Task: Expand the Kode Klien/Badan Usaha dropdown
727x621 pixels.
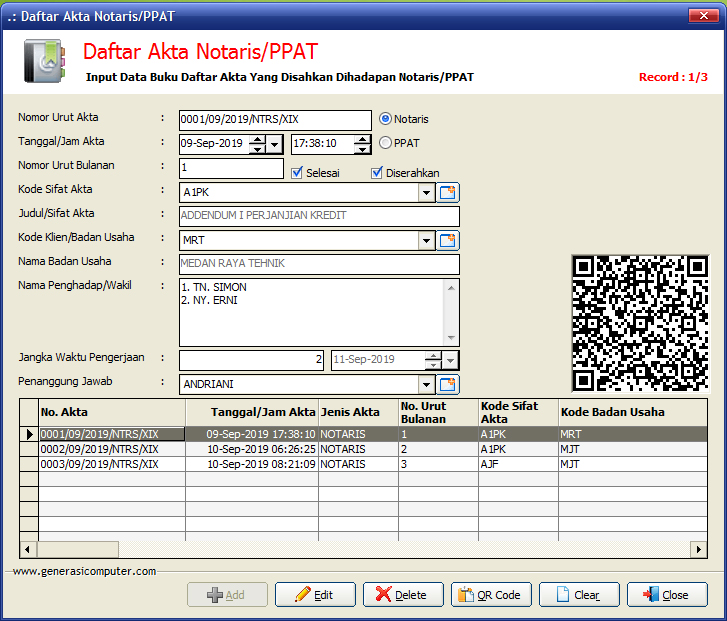Action: coord(426,240)
